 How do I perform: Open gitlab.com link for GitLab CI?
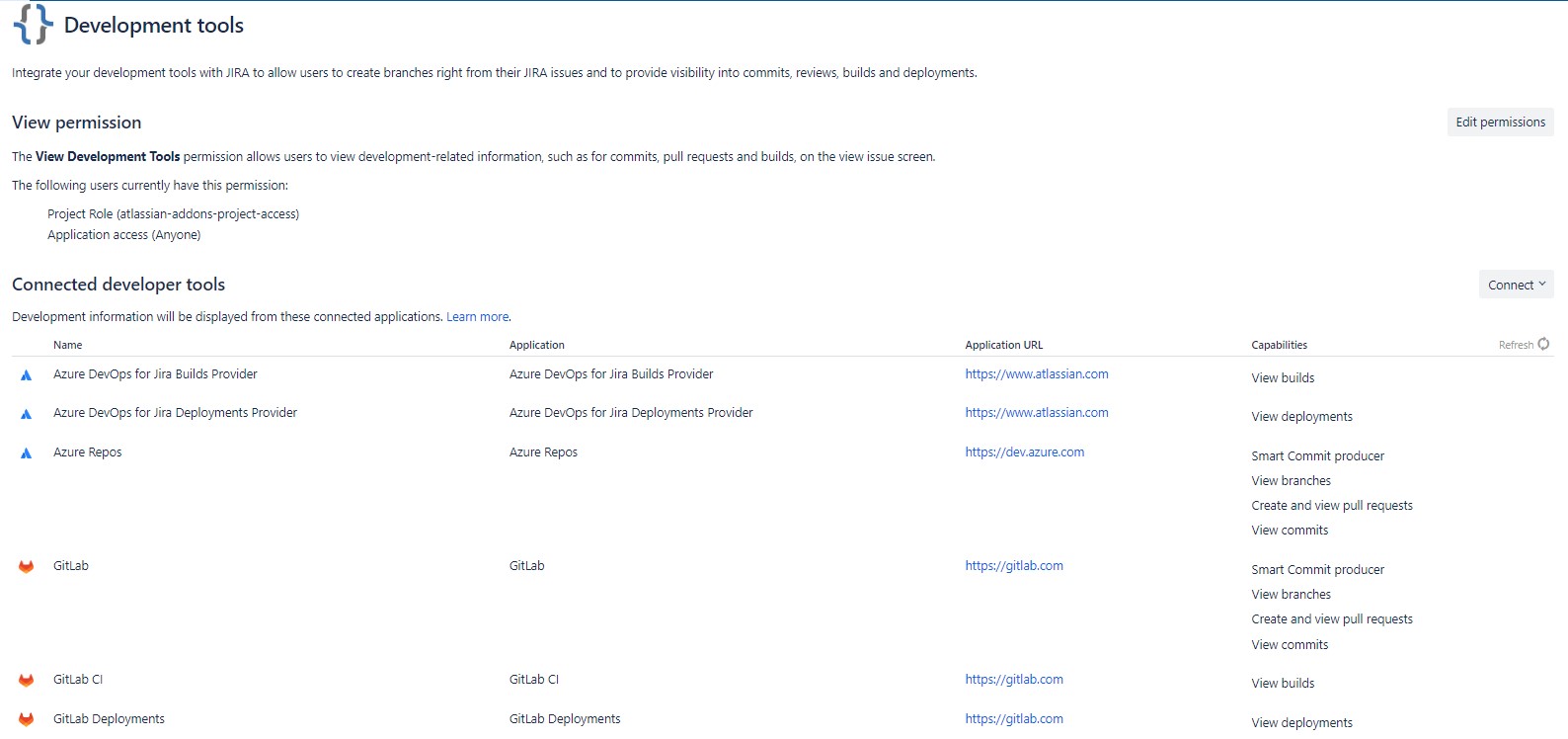[x=1014, y=680]
